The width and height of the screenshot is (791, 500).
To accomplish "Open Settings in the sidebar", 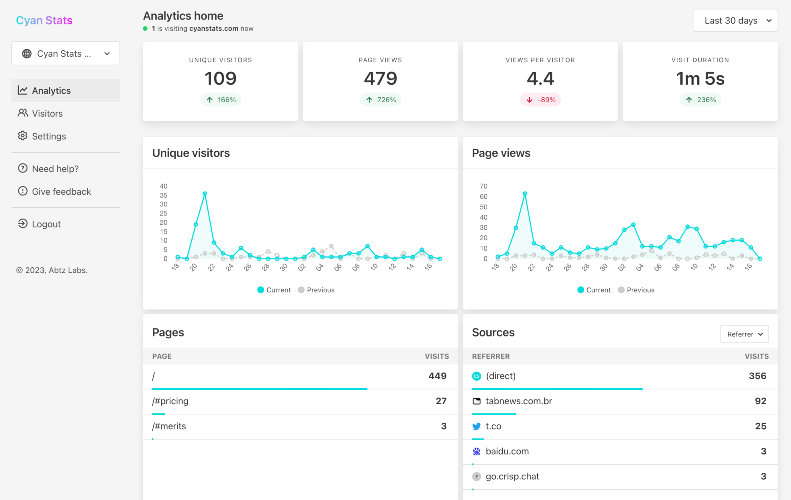I will 66,136.
